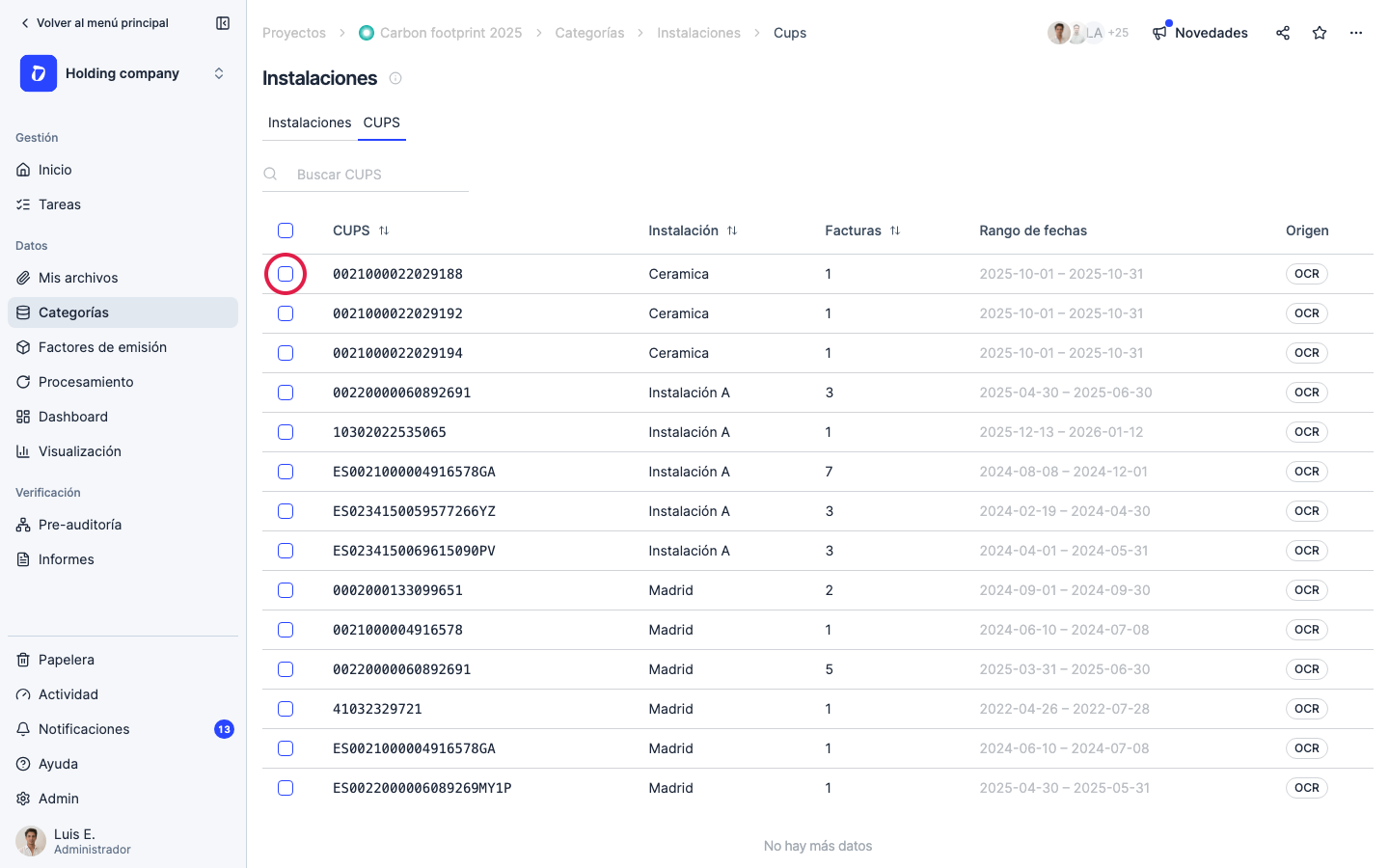The image size is (1389, 868).
Task: Open Pre-auditoría hierarchy icon
Action: pyautogui.click(x=23, y=525)
